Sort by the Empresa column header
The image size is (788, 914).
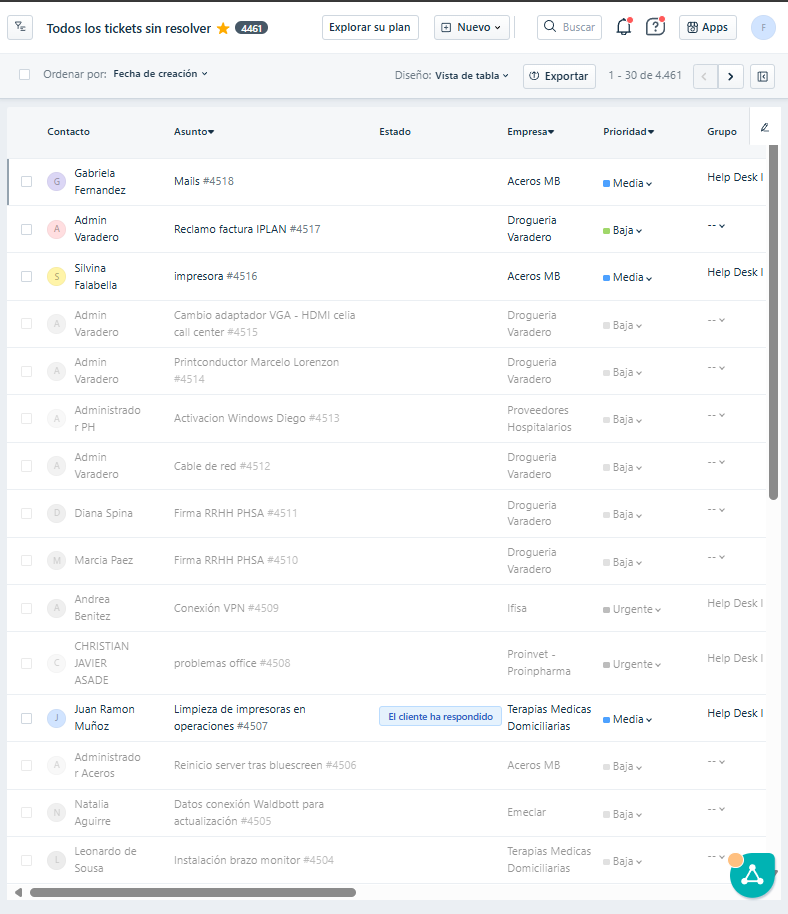(x=530, y=132)
